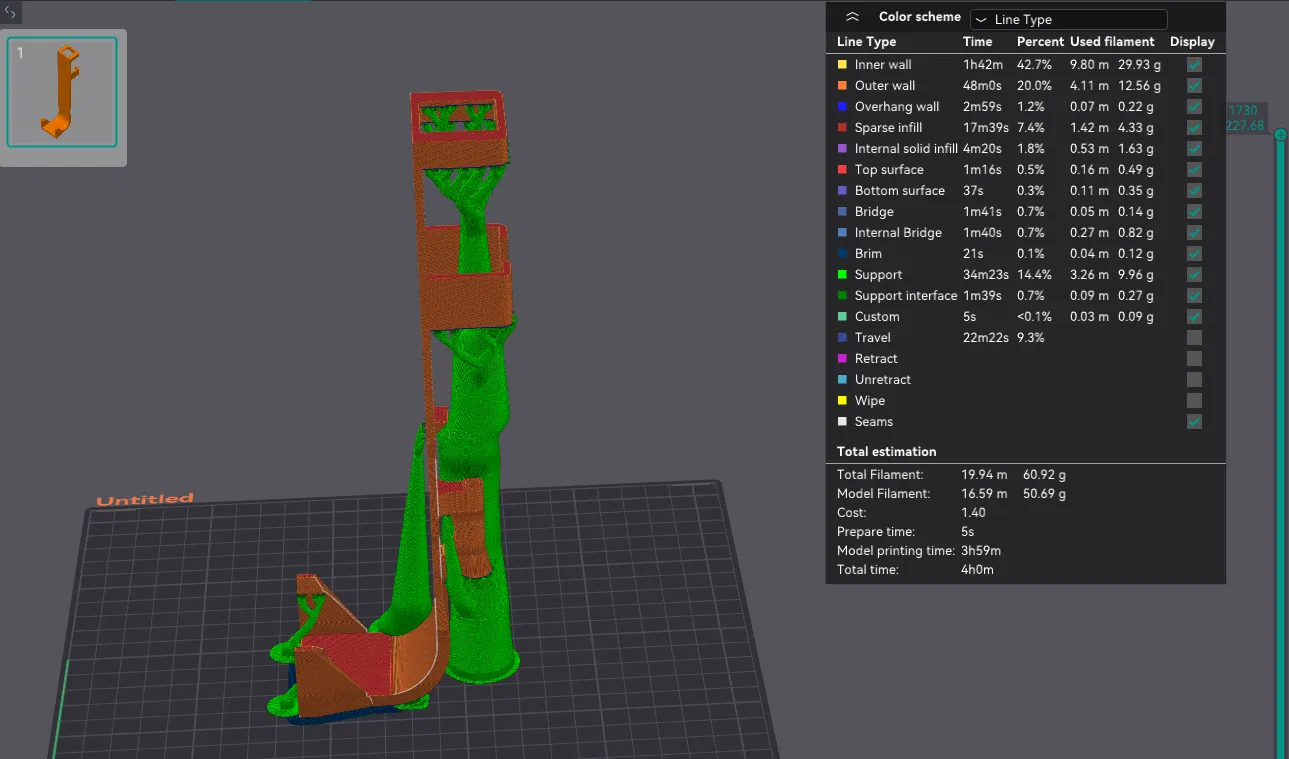Click the 'Internal Bridge' label

click(898, 233)
